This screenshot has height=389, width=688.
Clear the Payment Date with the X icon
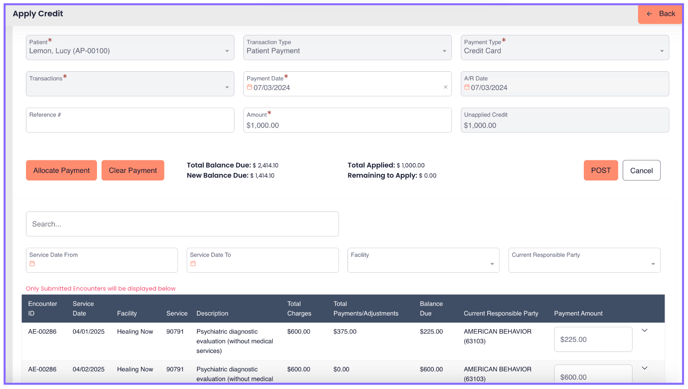click(445, 87)
